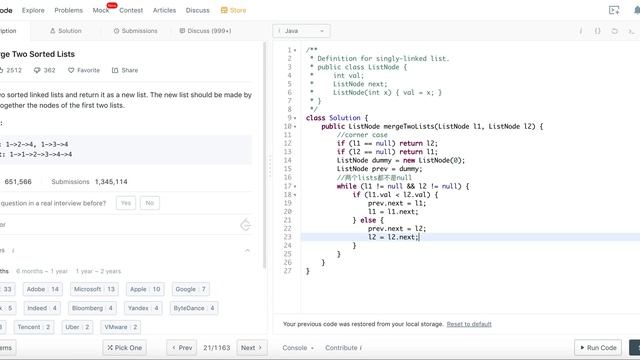
Task: Collapse the companies section chevron
Action: coord(247,250)
